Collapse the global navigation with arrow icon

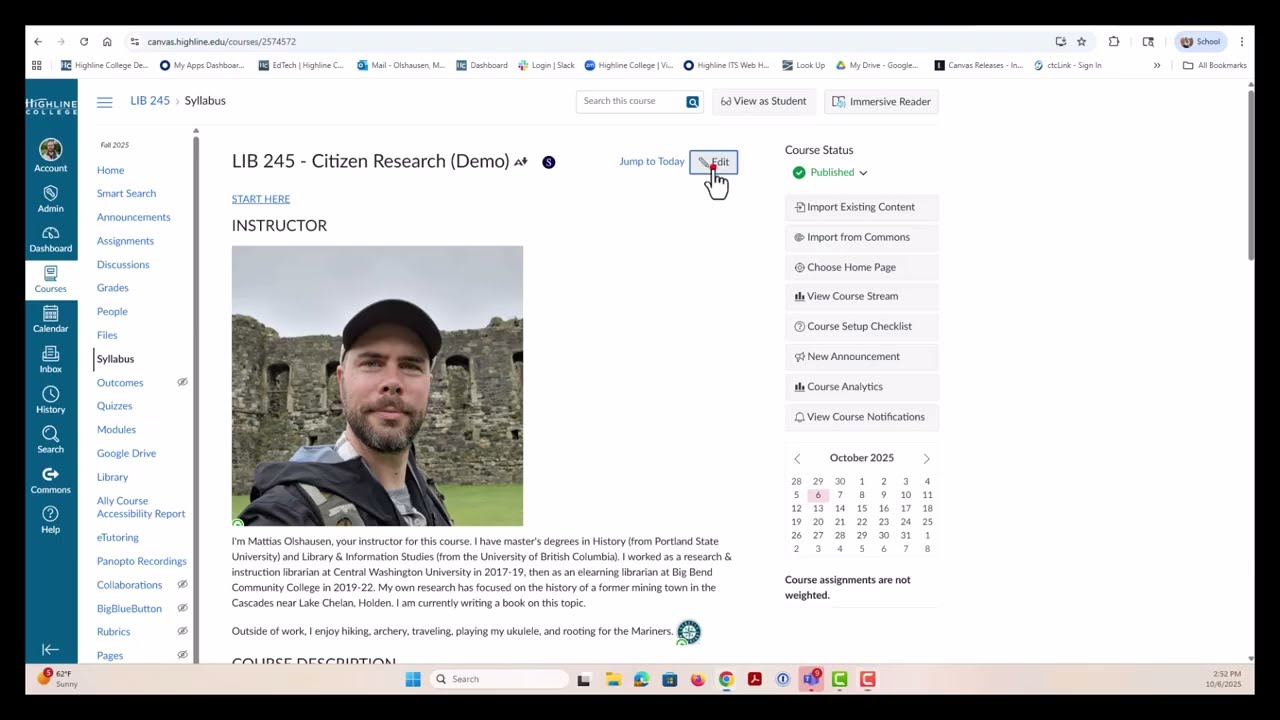point(51,649)
